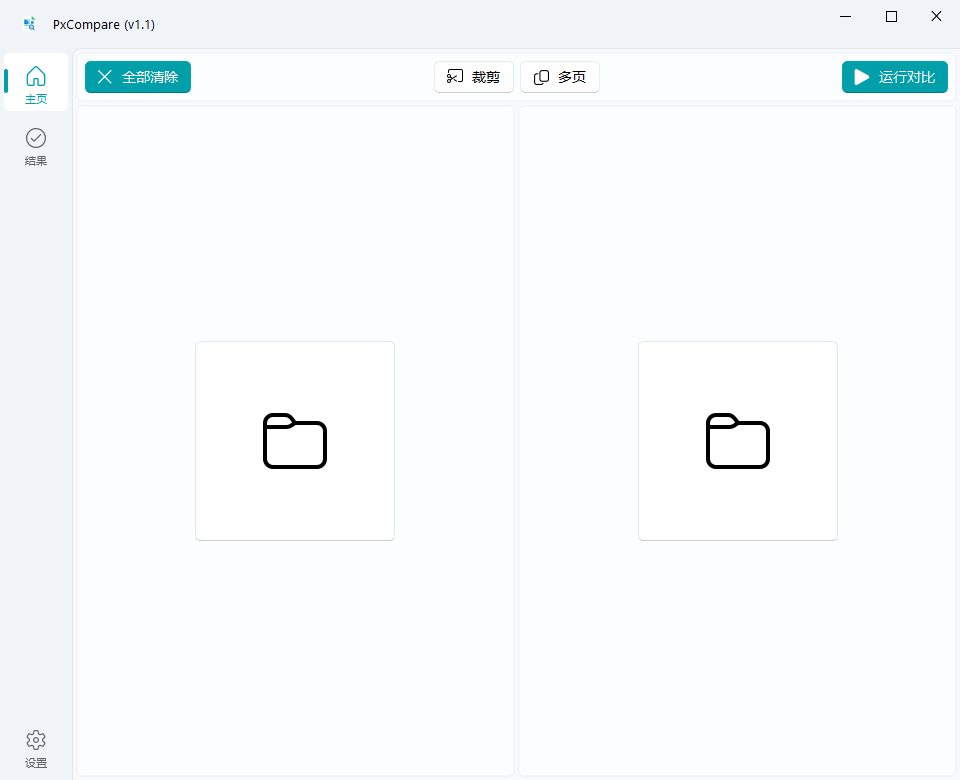Minimize the PxCompare window
The width and height of the screenshot is (960, 780).
(x=846, y=17)
